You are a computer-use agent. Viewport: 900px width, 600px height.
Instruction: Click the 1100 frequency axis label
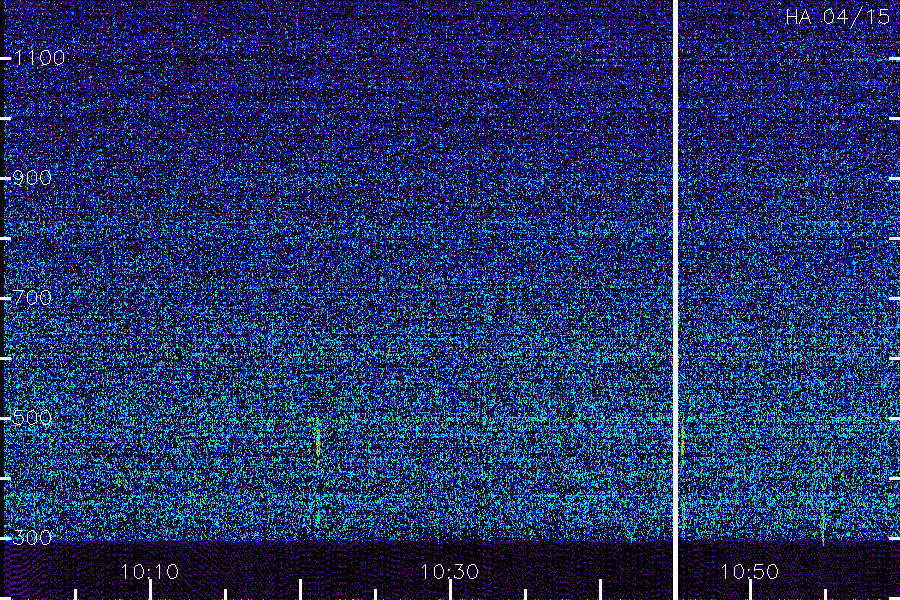tap(39, 58)
